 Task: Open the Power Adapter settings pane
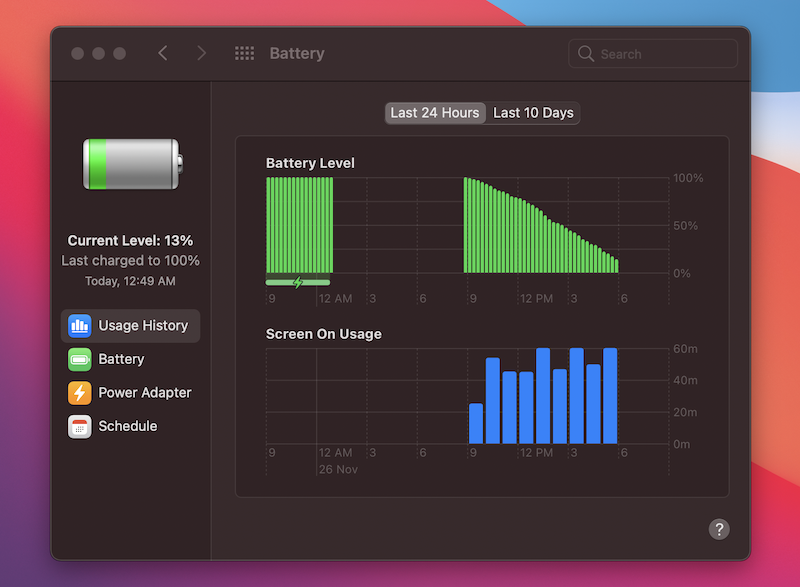pyautogui.click(x=145, y=393)
